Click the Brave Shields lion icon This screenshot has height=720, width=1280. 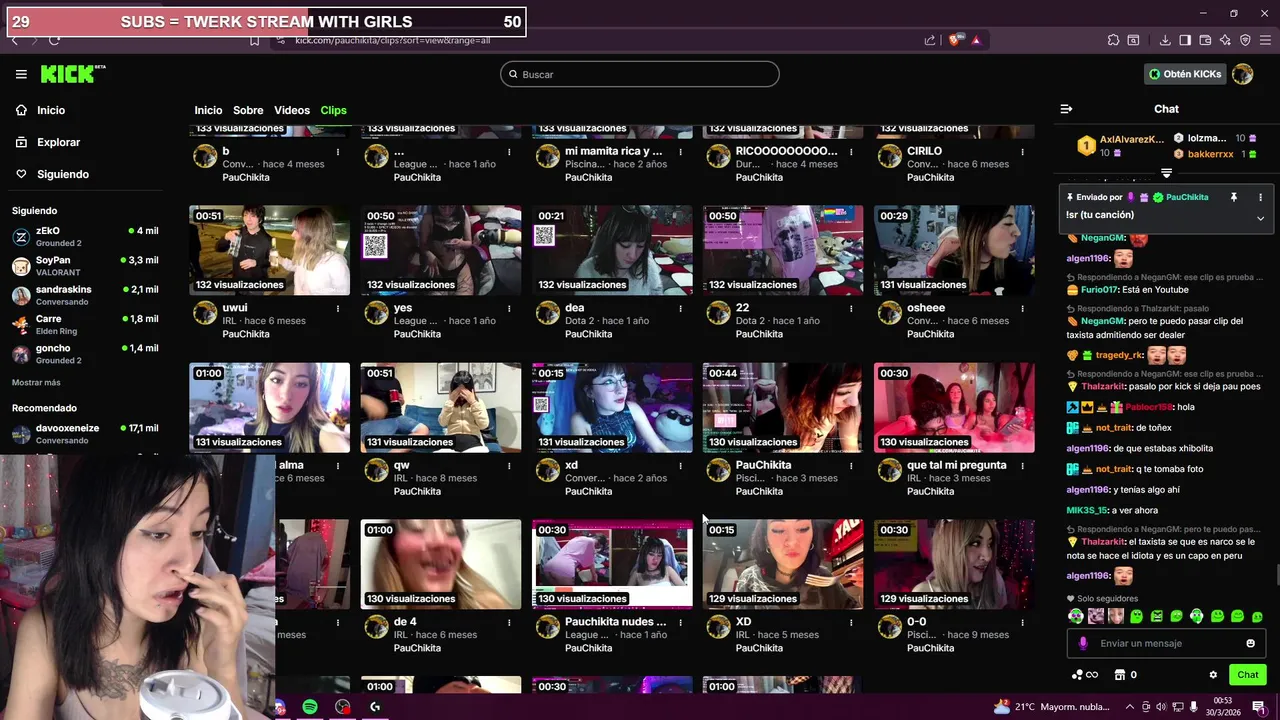click(x=955, y=40)
